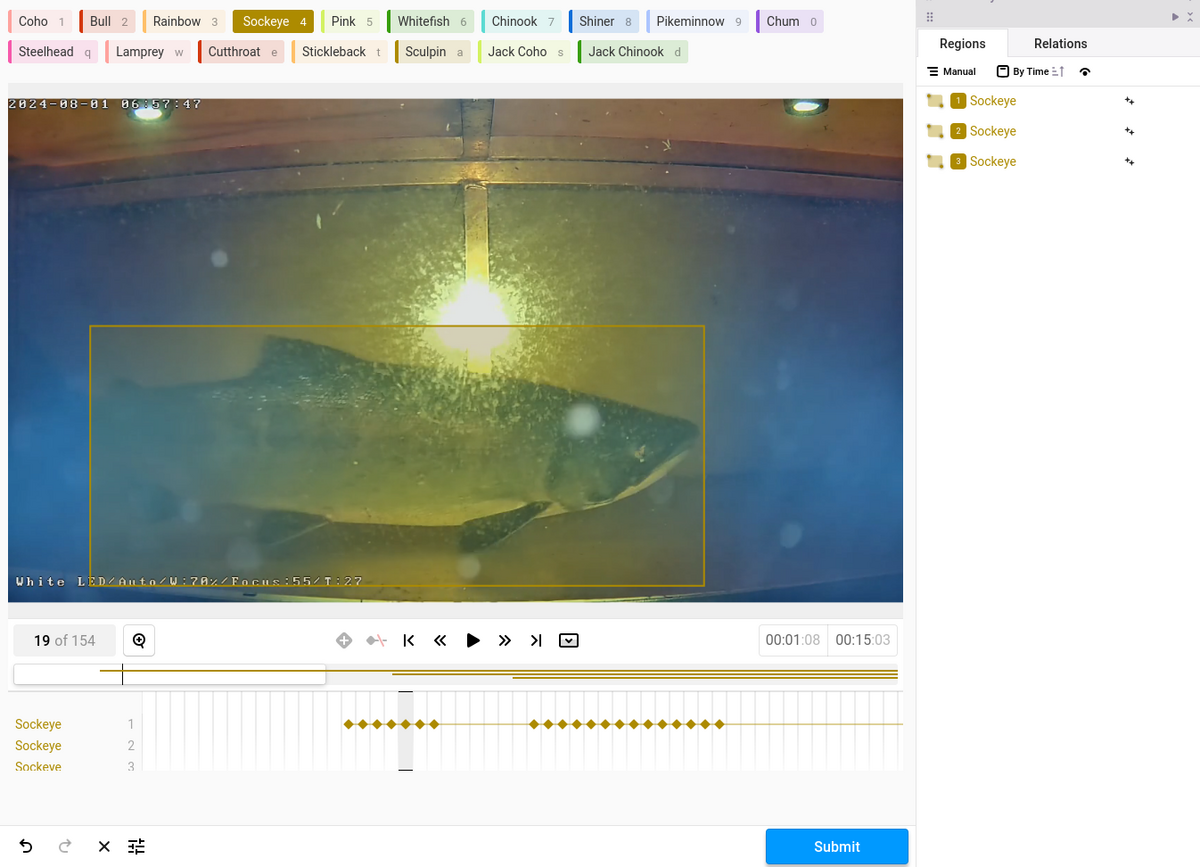Step forward with the double-right arrow icon

point(505,640)
